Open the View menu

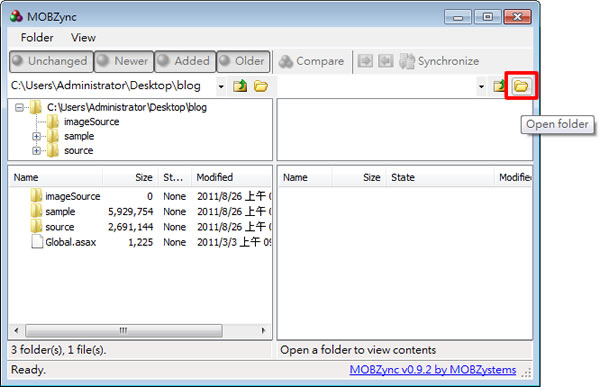pos(83,38)
